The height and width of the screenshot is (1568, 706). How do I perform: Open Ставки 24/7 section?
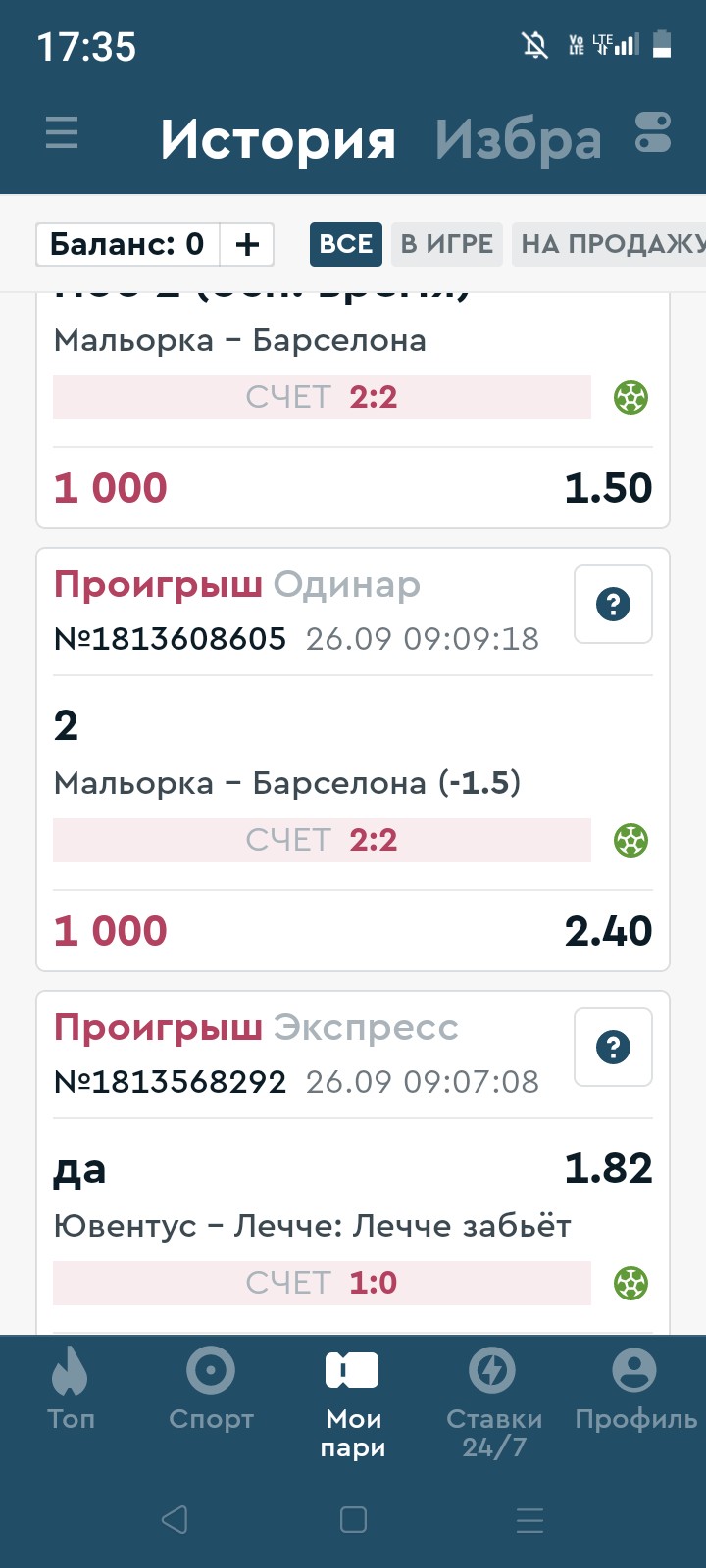[493, 1401]
